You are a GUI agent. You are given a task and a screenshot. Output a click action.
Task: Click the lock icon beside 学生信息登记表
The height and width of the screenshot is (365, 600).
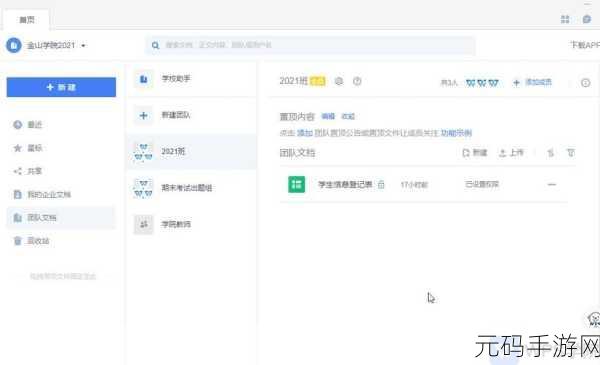point(381,185)
